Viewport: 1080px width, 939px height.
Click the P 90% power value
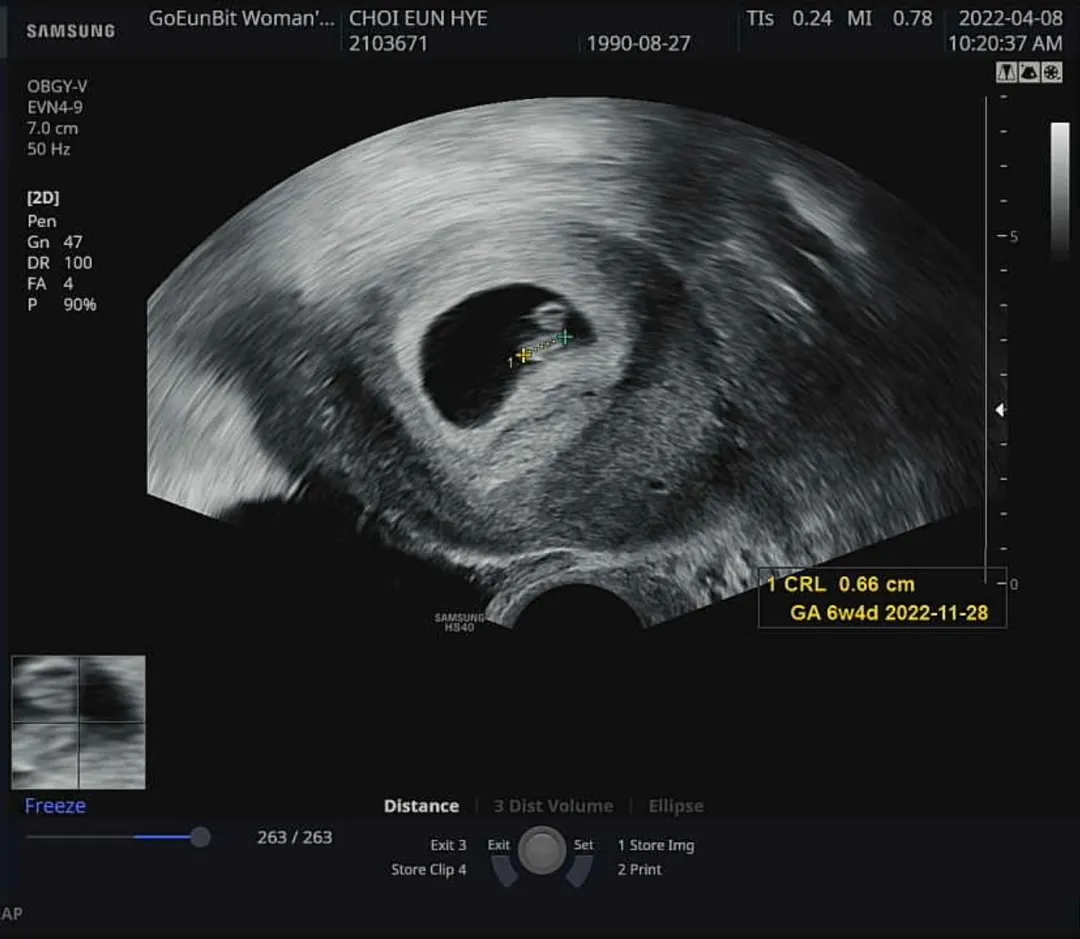[61, 305]
